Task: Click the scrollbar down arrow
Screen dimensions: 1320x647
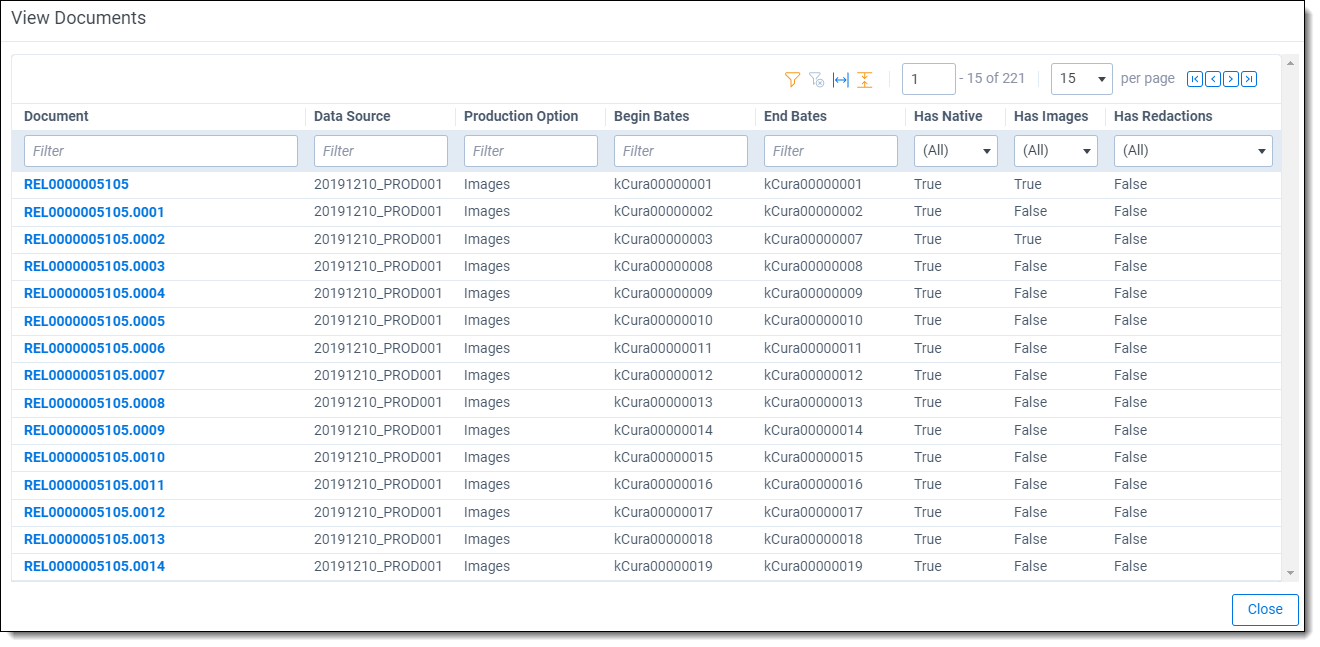Action: coord(1290,573)
